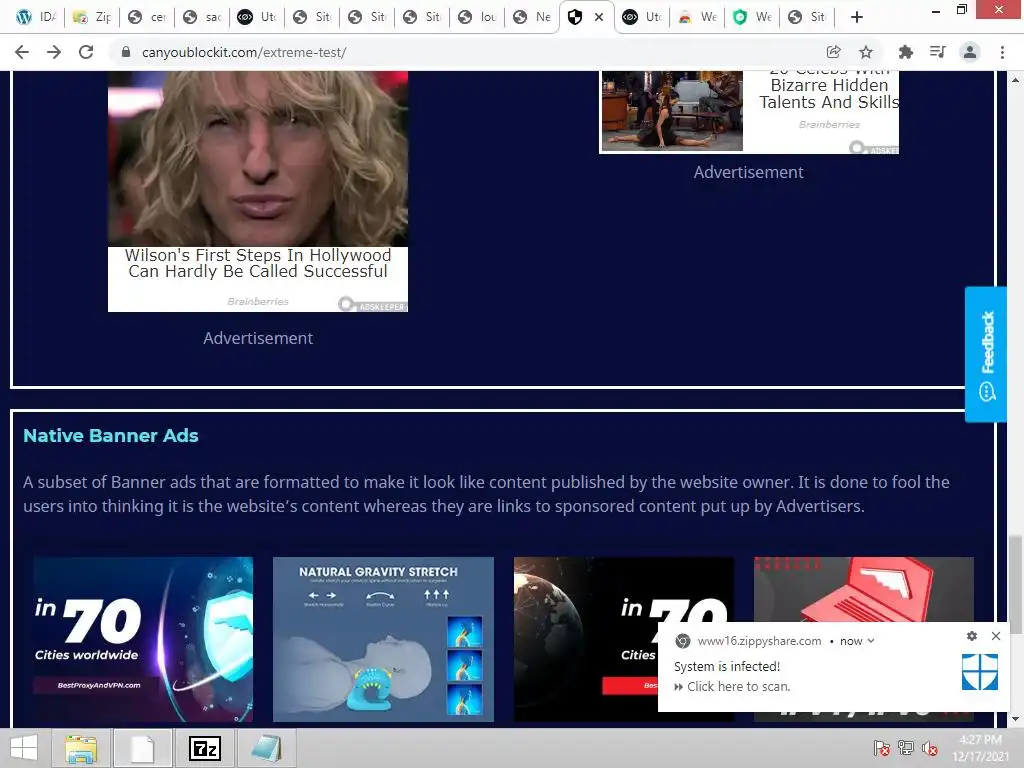Open the media control icon
The image size is (1024, 768).
point(938,52)
